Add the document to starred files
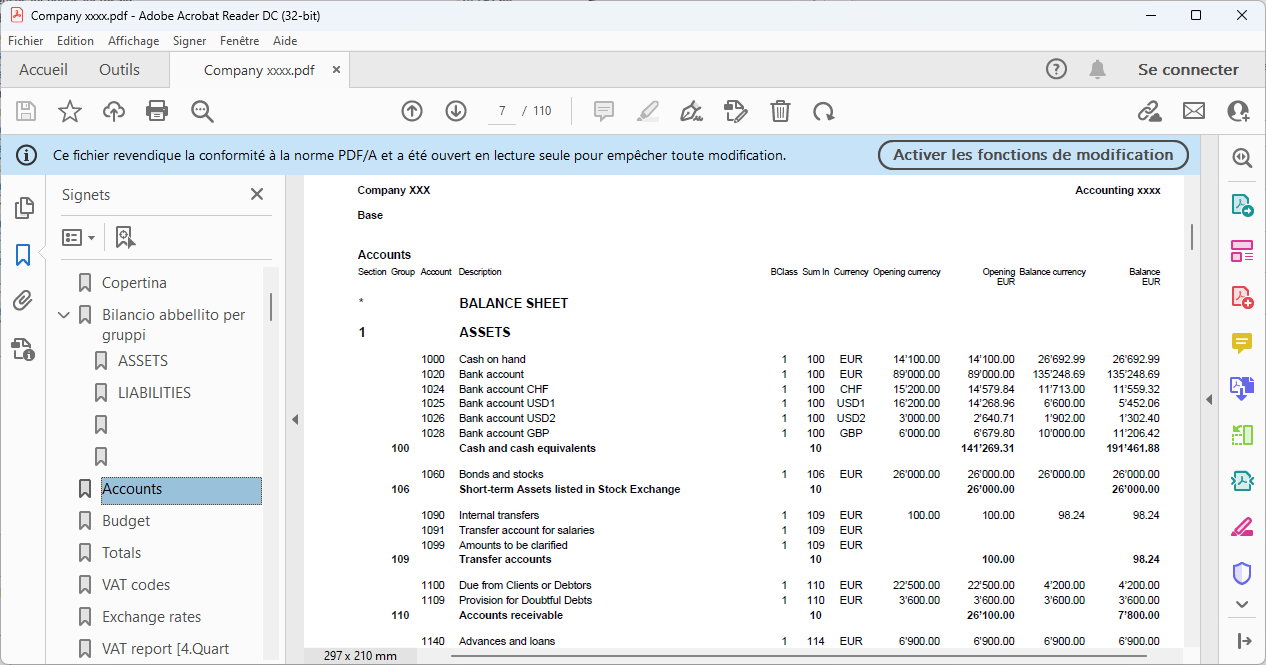Screen dimensions: 1266x665 point(70,111)
